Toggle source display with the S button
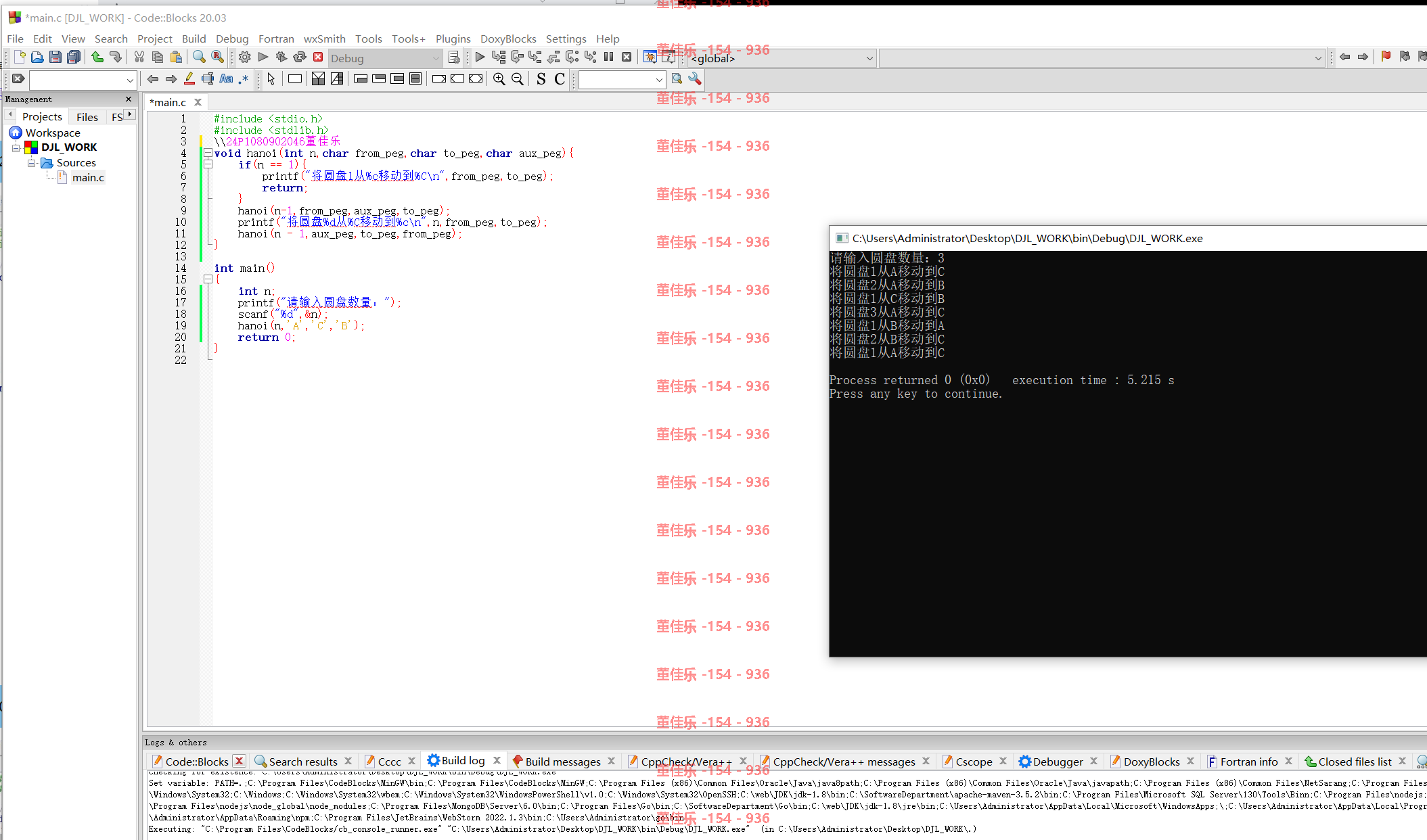Image resolution: width=1427 pixels, height=840 pixels. (541, 79)
